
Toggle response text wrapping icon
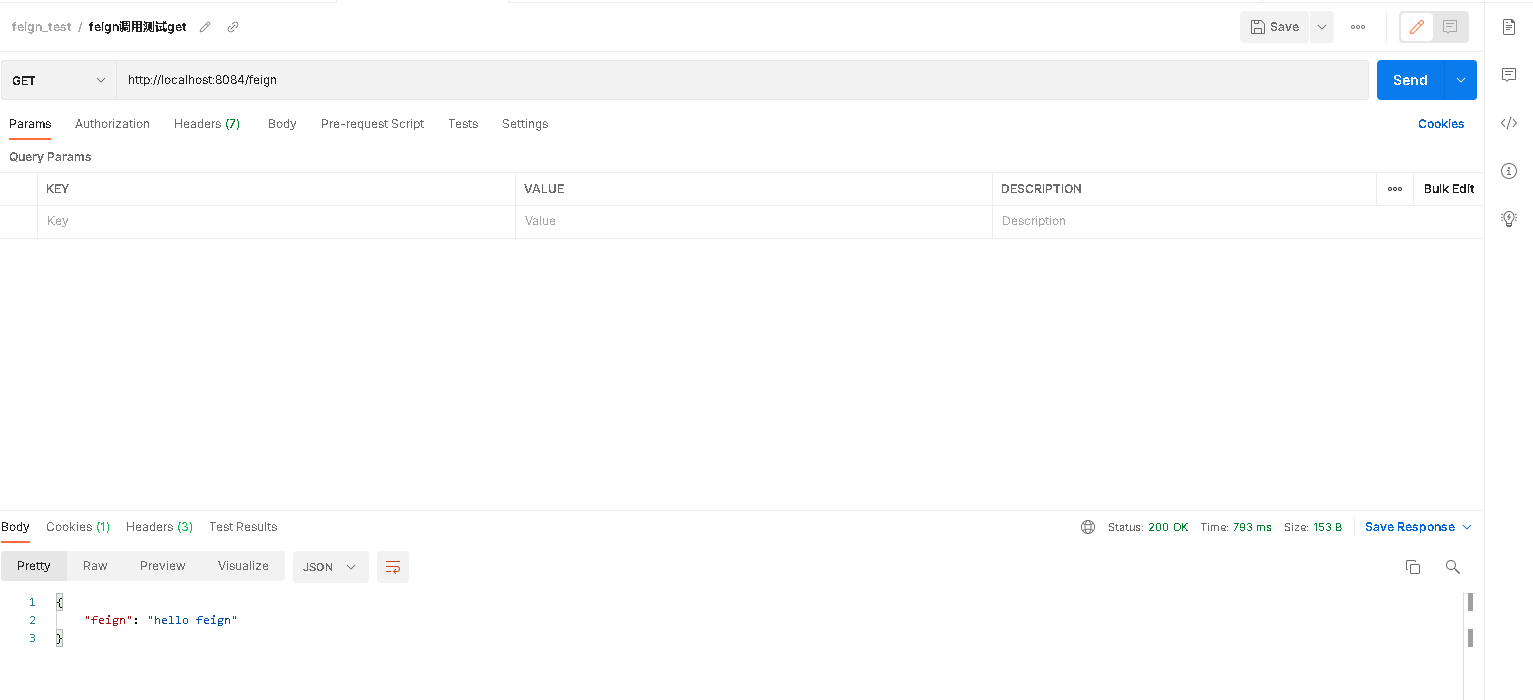(392, 566)
